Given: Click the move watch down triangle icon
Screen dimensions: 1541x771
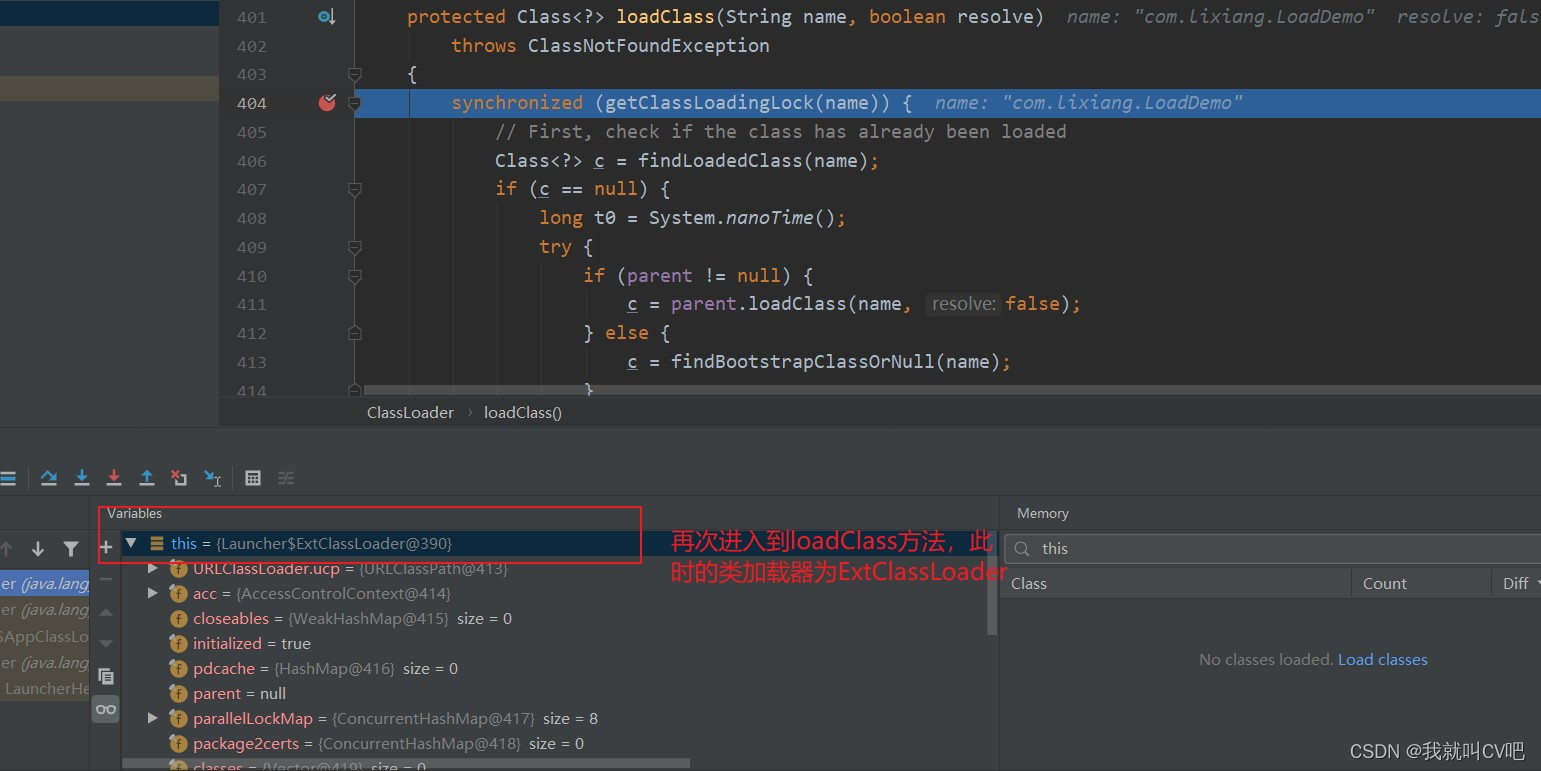Looking at the screenshot, I should tap(106, 643).
